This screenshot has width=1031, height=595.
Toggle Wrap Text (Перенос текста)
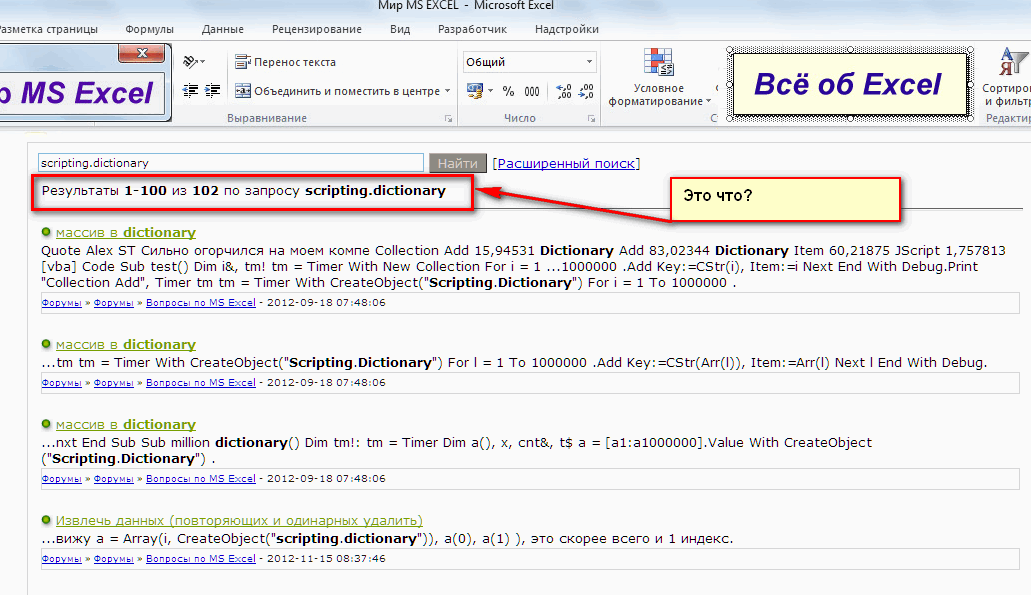tap(286, 62)
